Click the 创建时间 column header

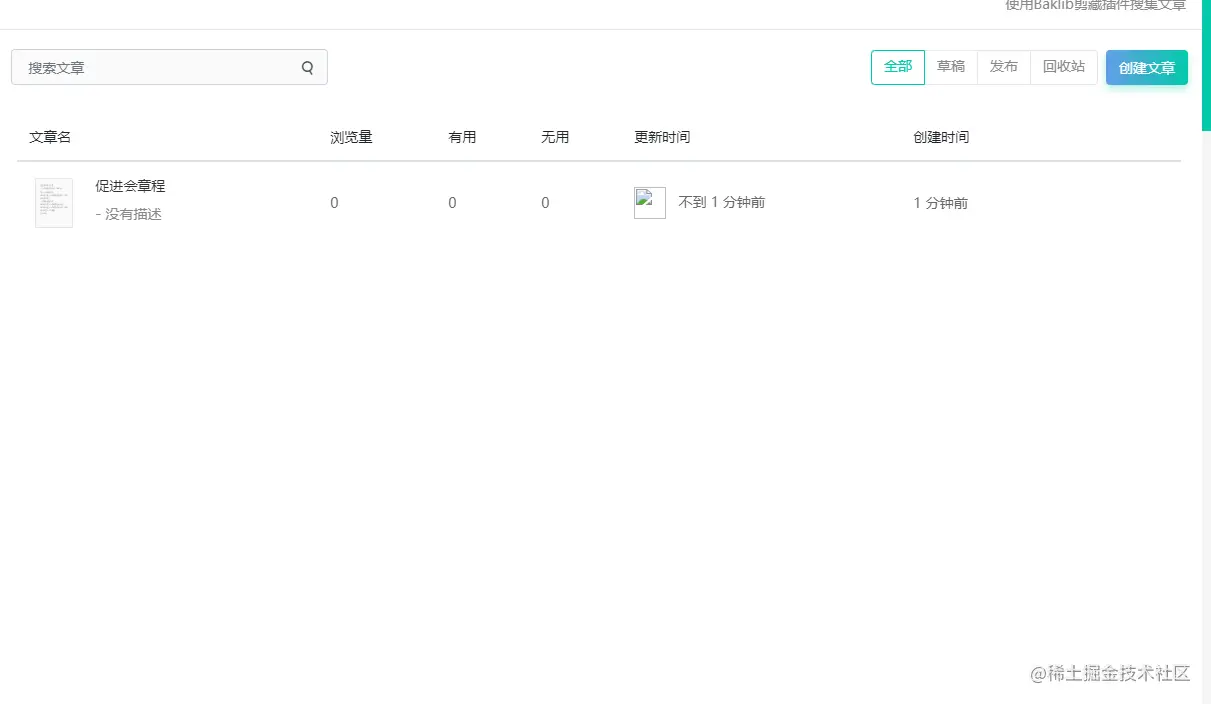941,137
